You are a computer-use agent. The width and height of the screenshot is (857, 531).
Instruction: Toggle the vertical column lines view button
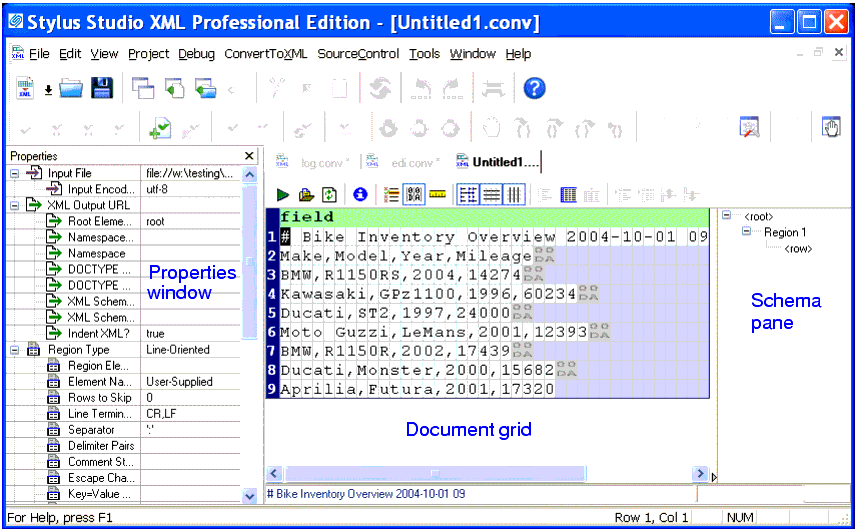[x=514, y=194]
